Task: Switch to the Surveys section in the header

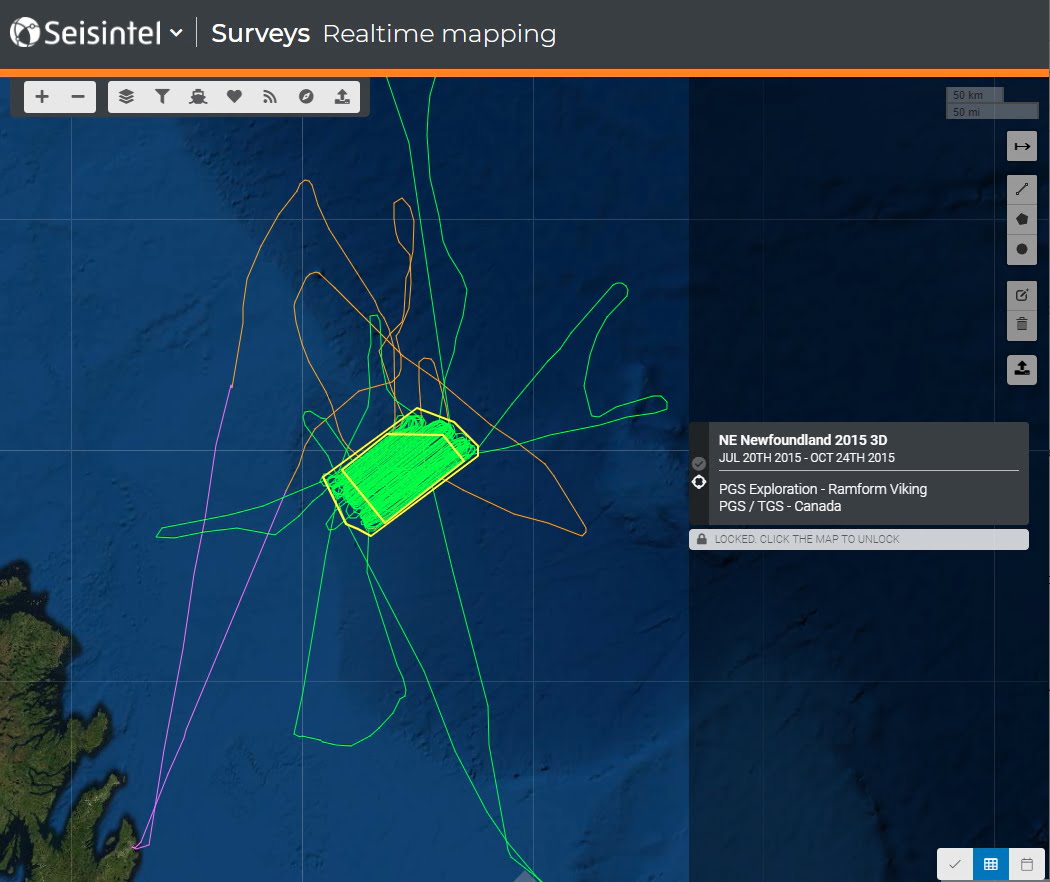Action: [x=260, y=33]
